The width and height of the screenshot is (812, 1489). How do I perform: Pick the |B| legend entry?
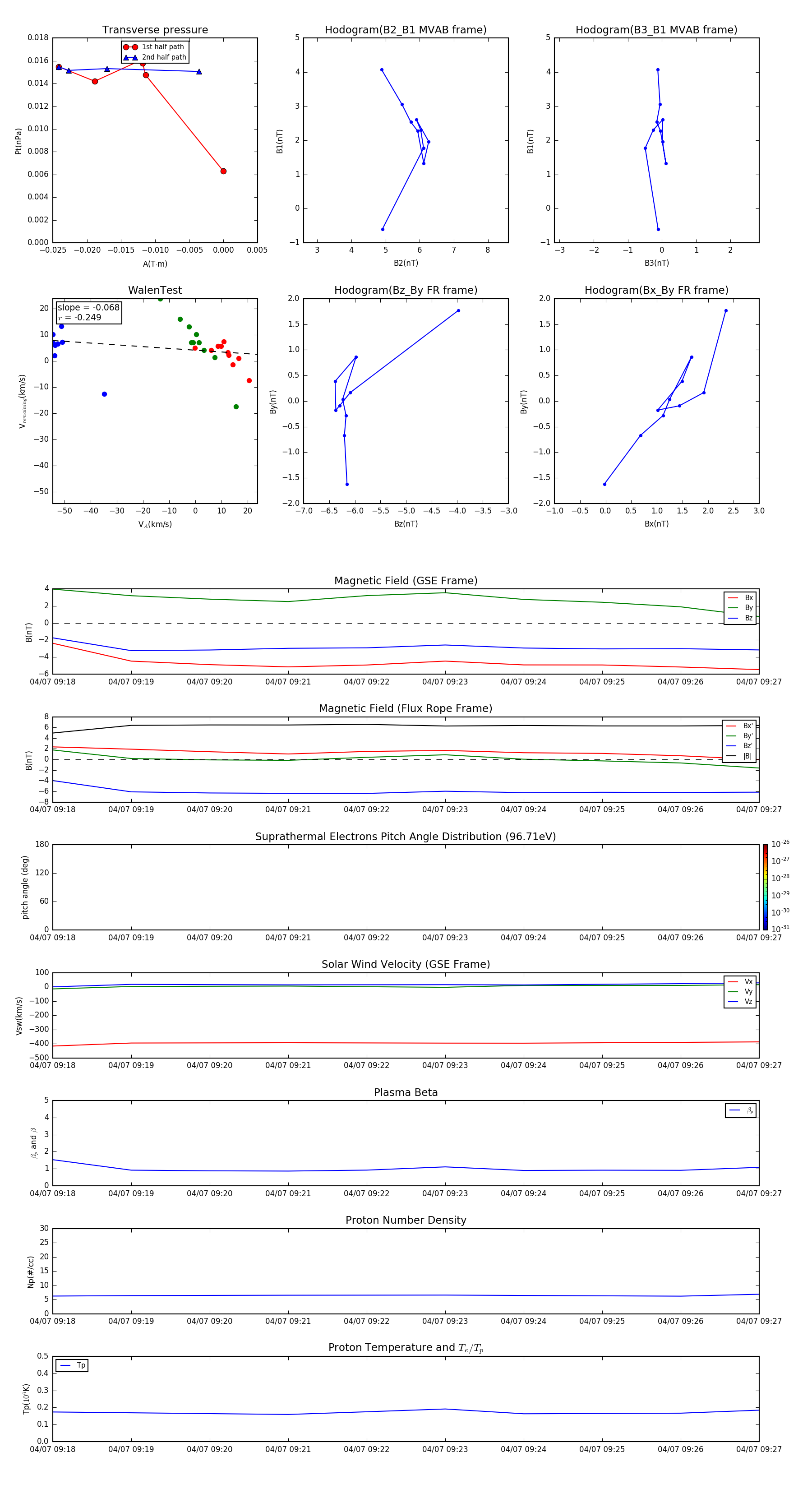740,756
